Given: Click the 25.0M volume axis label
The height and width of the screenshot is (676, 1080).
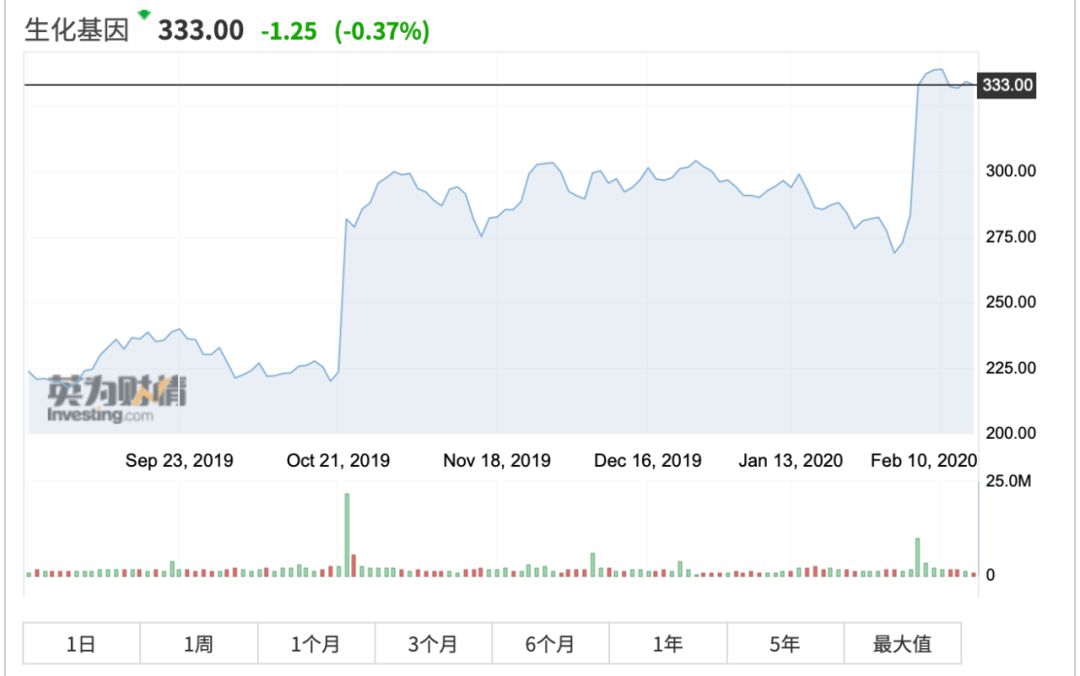Looking at the screenshot, I should tap(1007, 481).
